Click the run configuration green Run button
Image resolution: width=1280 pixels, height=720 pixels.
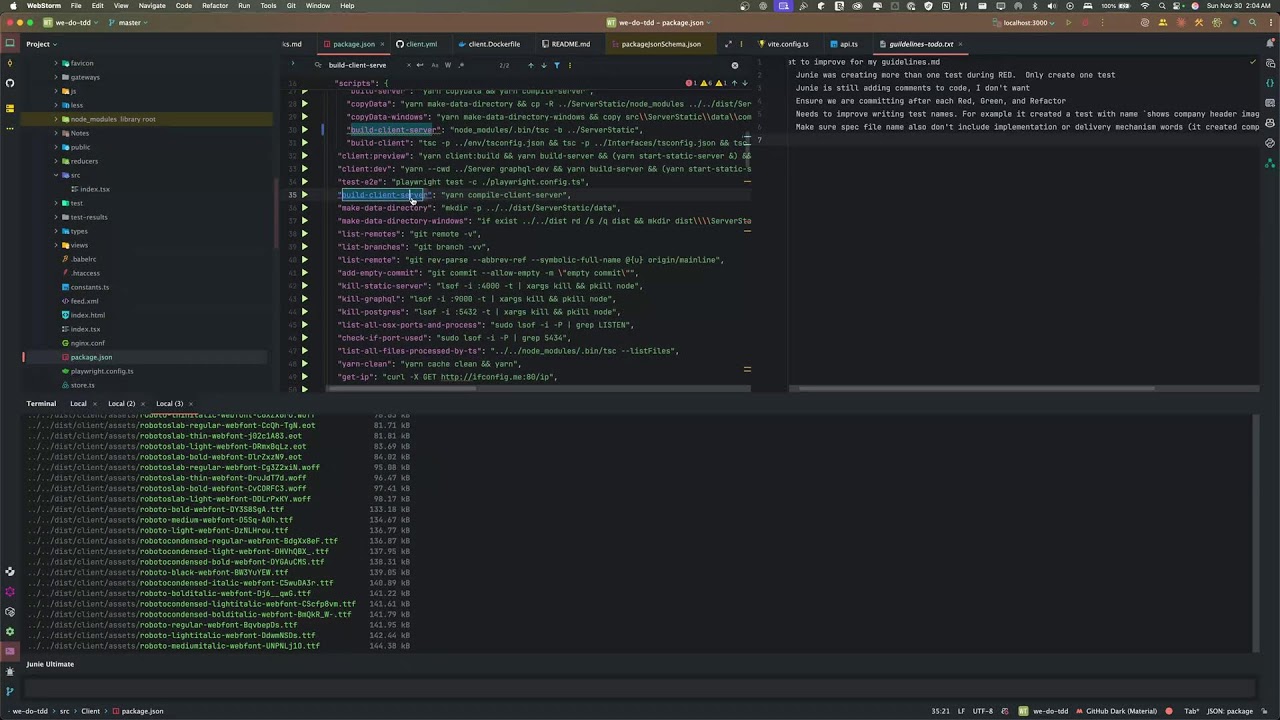click(x=1068, y=22)
